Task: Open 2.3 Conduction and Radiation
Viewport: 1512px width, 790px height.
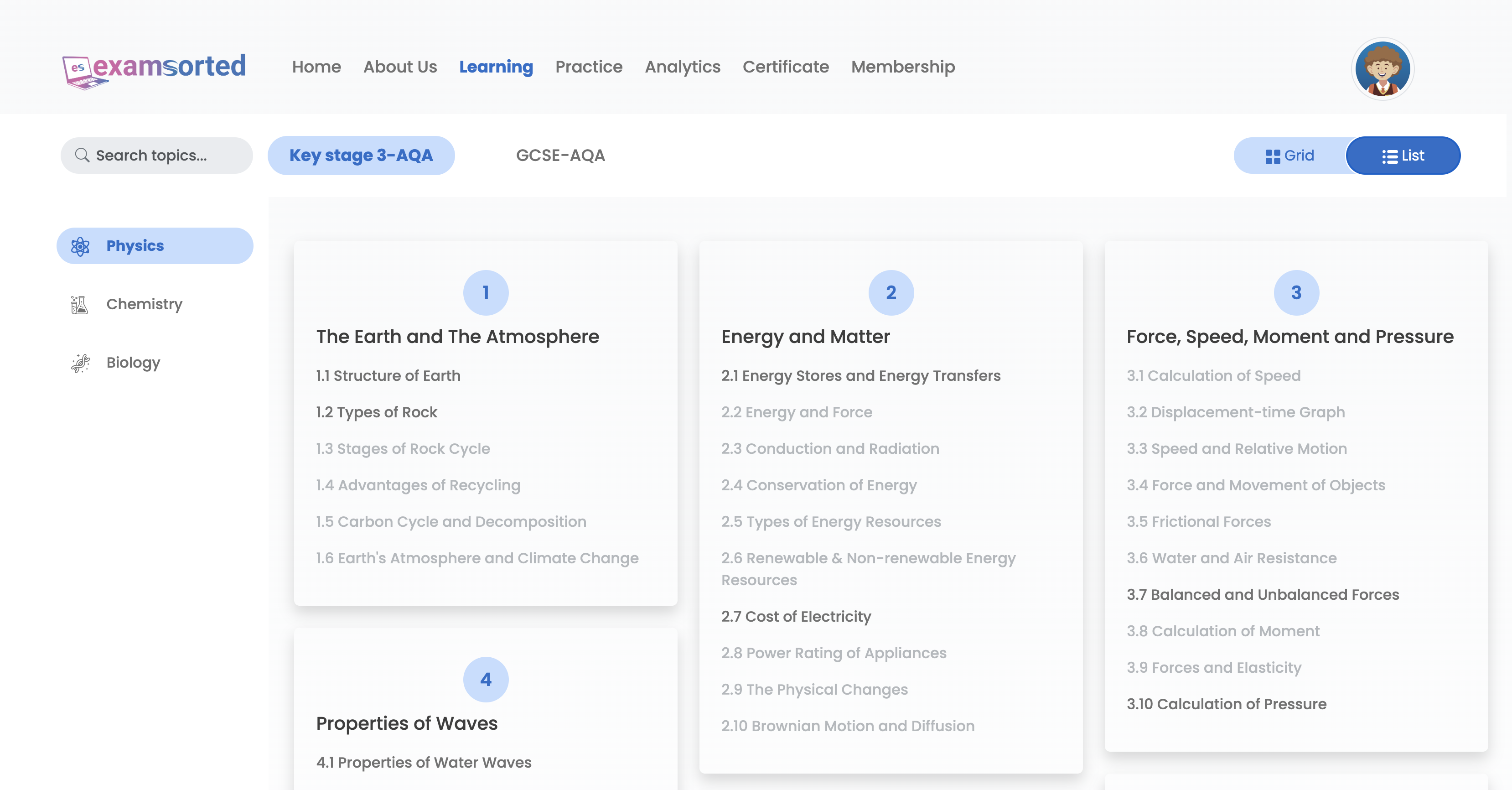Action: click(830, 449)
